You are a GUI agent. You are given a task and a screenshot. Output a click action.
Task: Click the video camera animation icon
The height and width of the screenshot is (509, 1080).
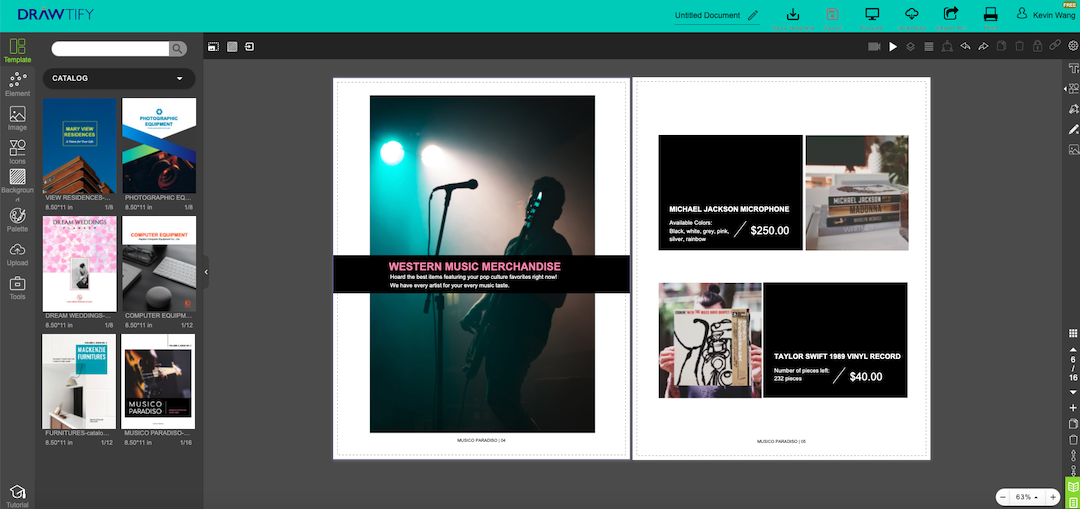pos(875,47)
